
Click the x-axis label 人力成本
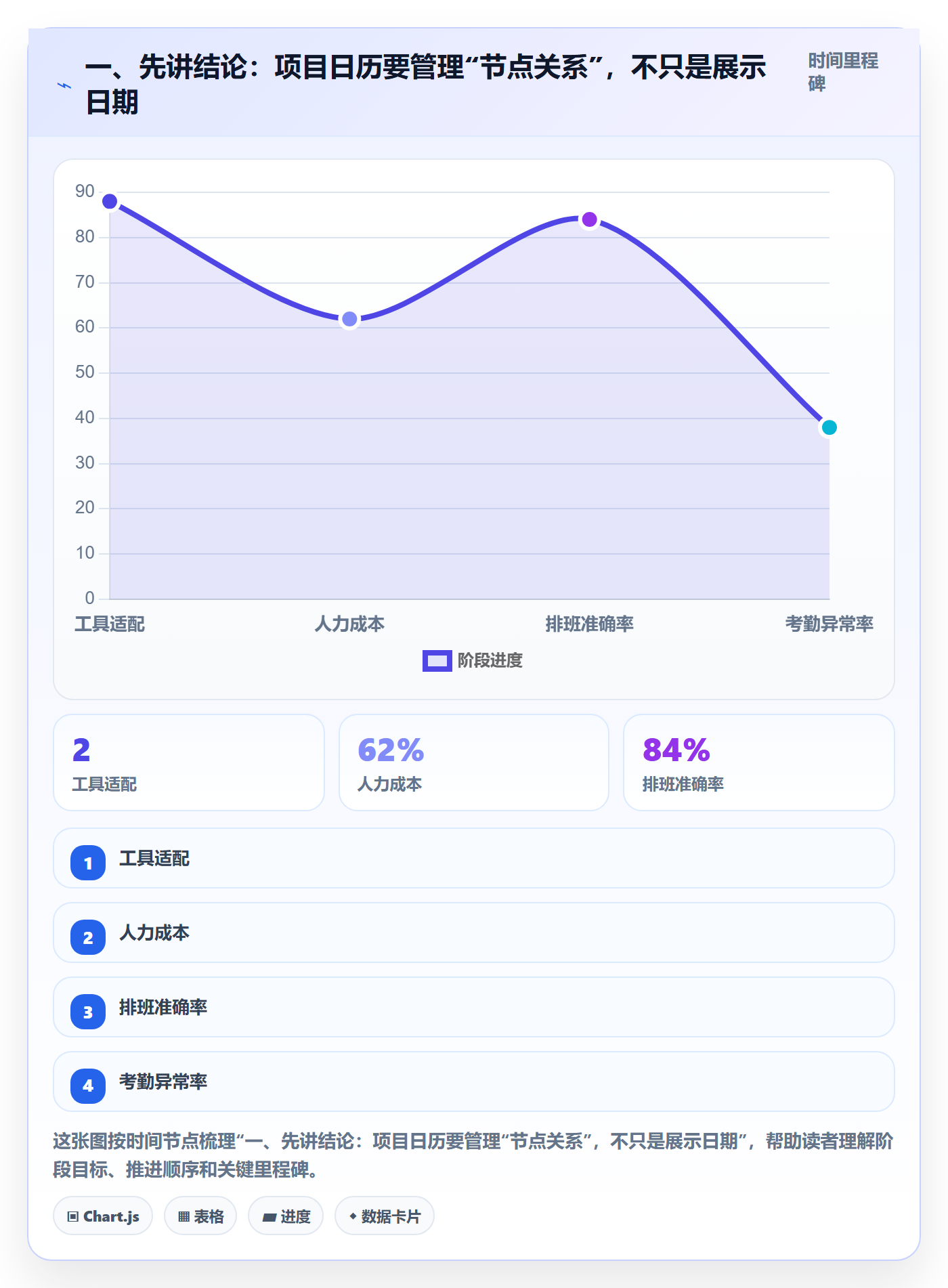pyautogui.click(x=349, y=624)
